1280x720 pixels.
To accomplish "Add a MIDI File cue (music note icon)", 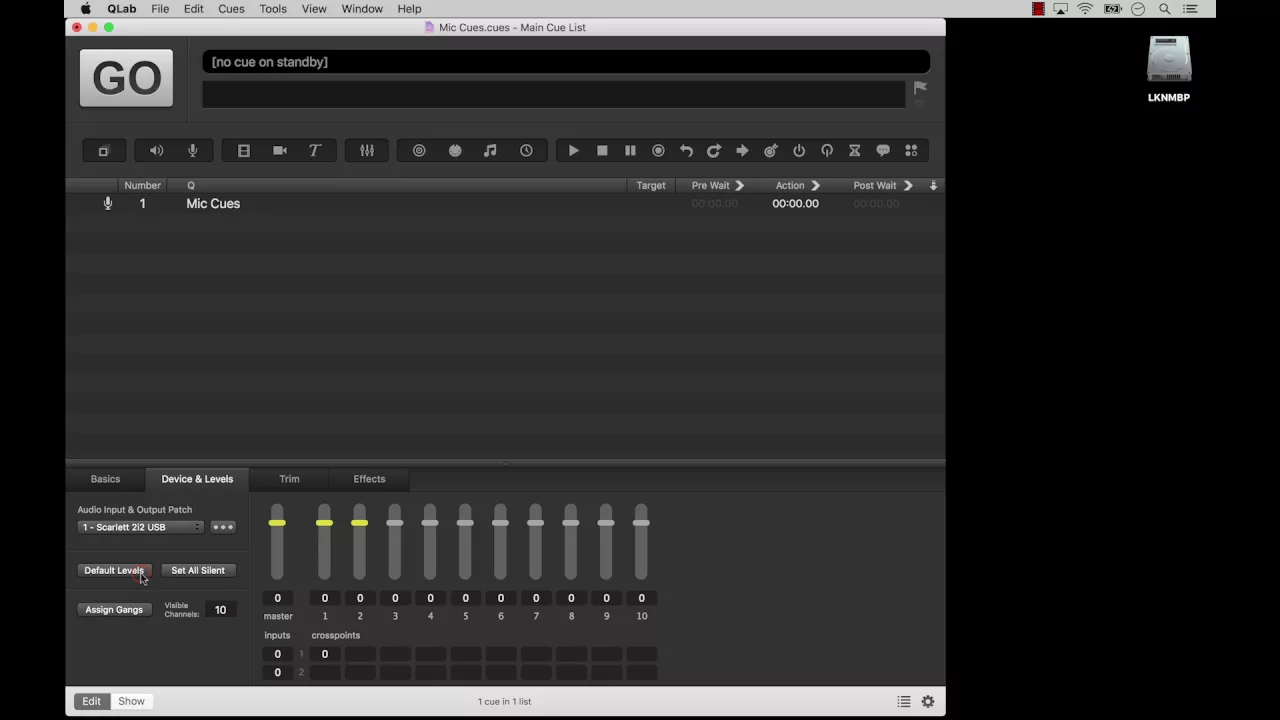I will point(490,151).
